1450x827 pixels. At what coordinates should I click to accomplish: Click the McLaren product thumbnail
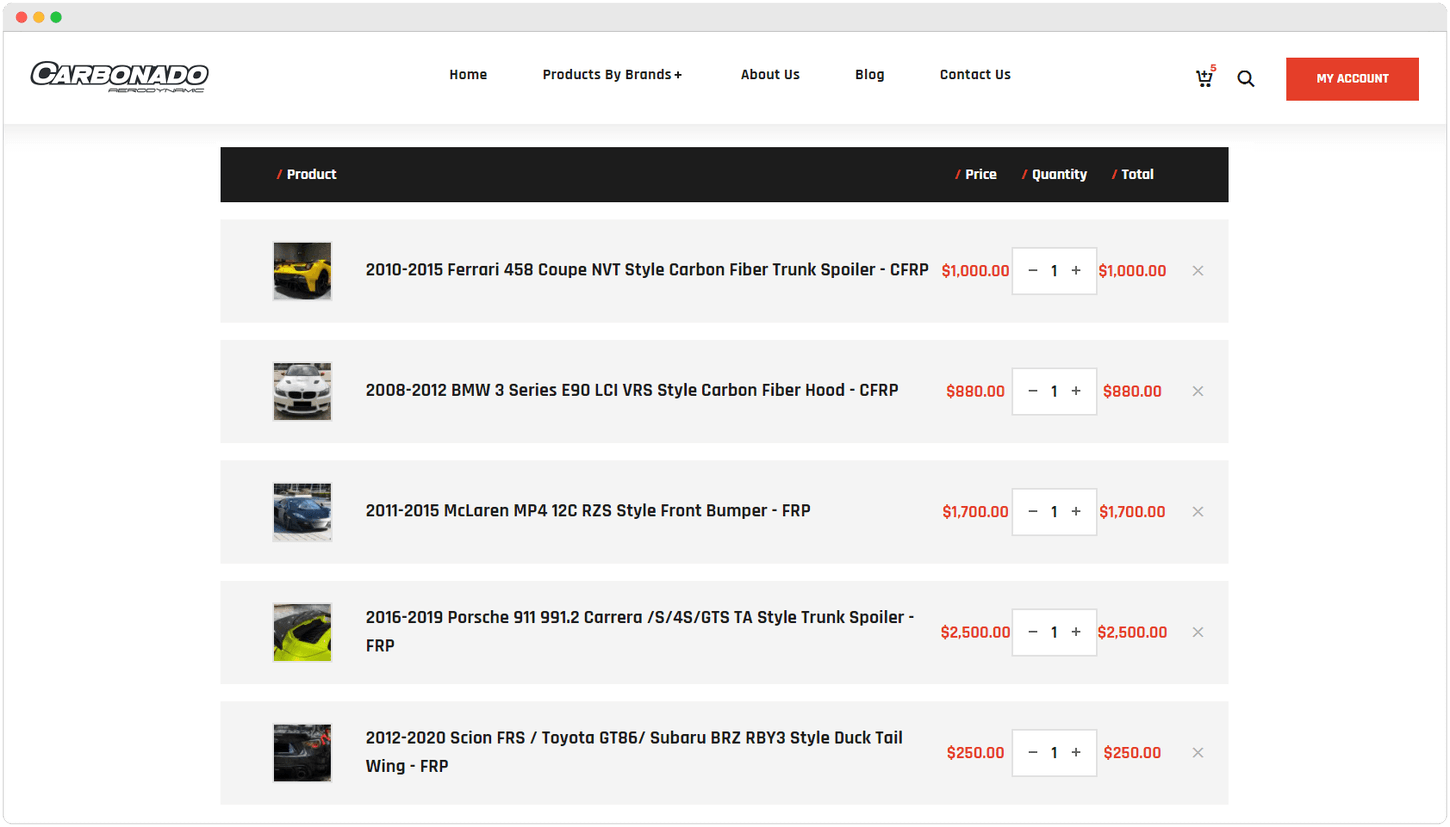tap(302, 512)
